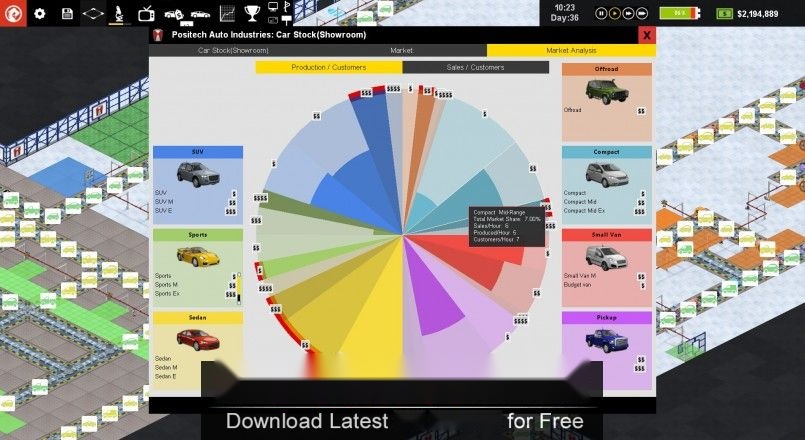Switch to the Market tab
The width and height of the screenshot is (805, 440).
tap(402, 50)
